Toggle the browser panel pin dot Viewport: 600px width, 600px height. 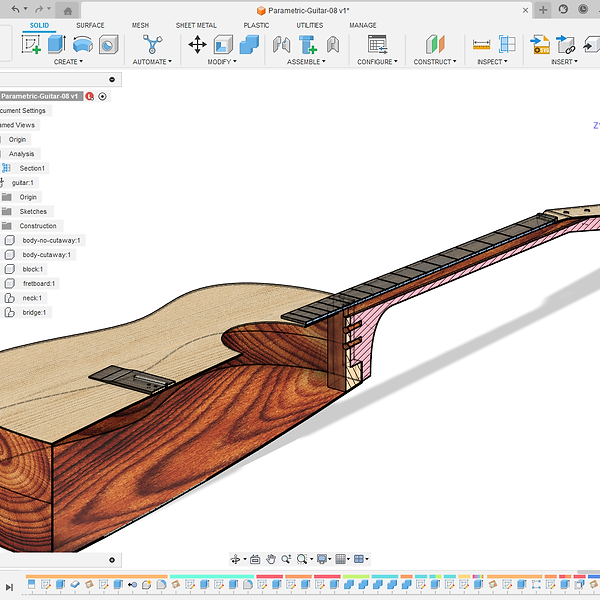tap(112, 80)
